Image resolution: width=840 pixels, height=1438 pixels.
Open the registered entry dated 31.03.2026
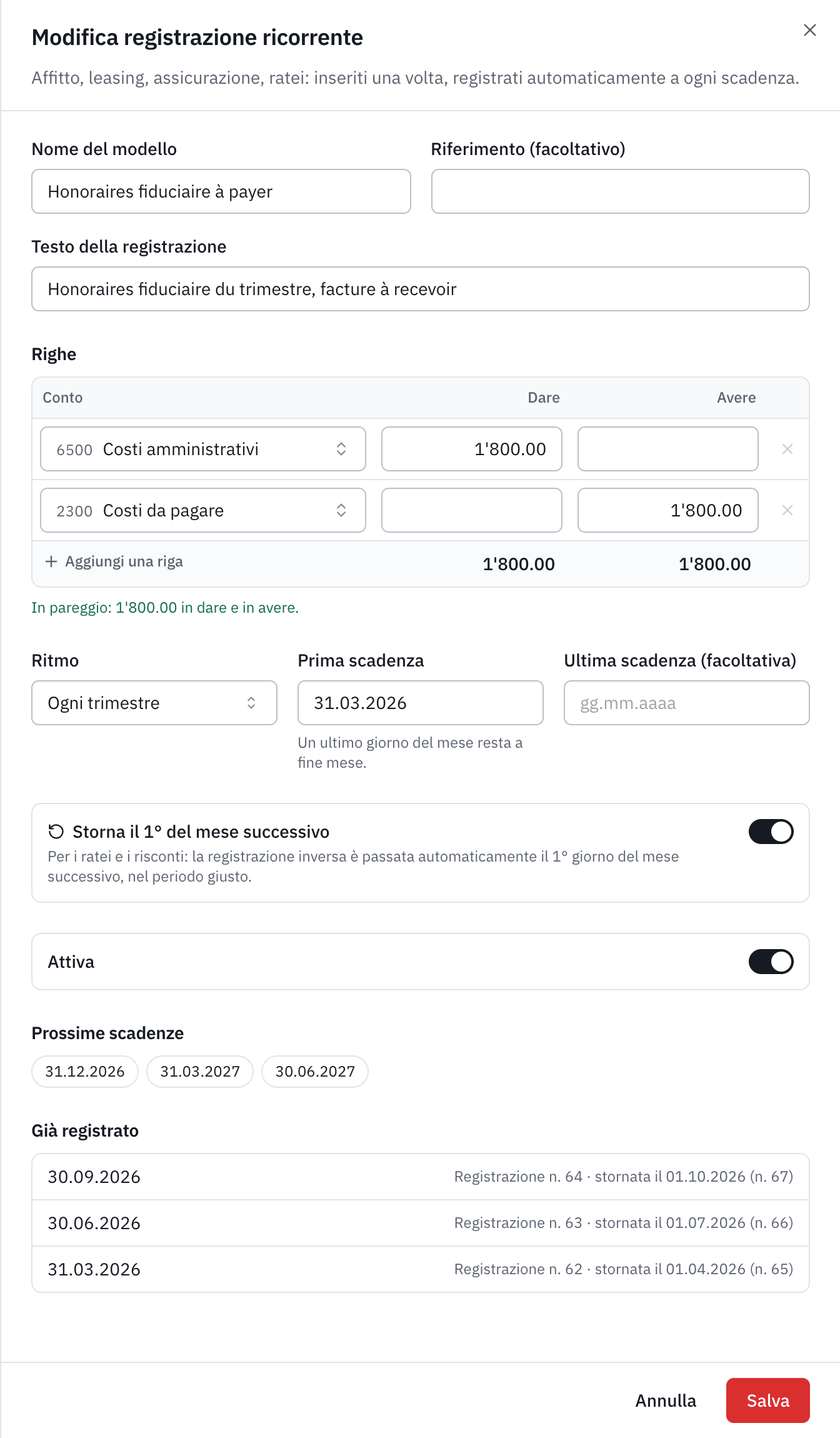(x=421, y=1269)
